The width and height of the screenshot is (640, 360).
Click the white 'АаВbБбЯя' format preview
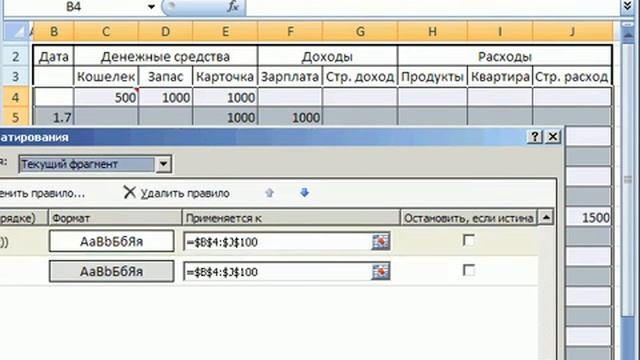111,241
